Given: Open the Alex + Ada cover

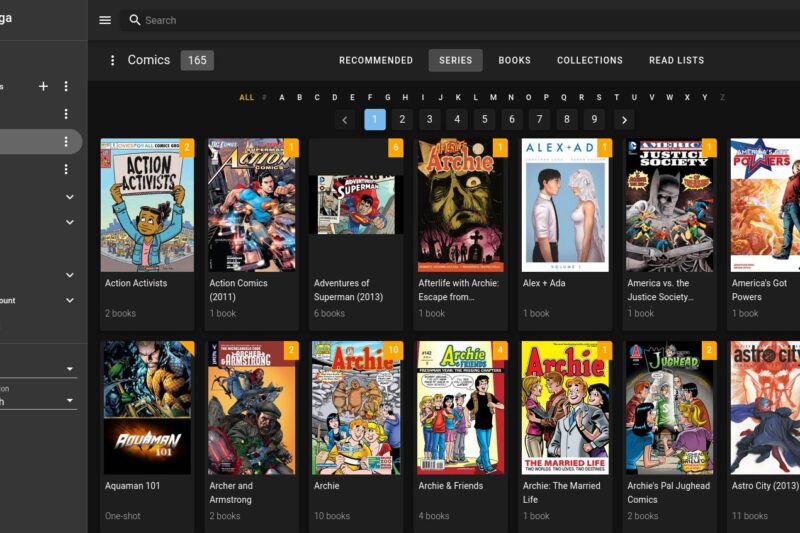Looking at the screenshot, I should click(x=565, y=205).
